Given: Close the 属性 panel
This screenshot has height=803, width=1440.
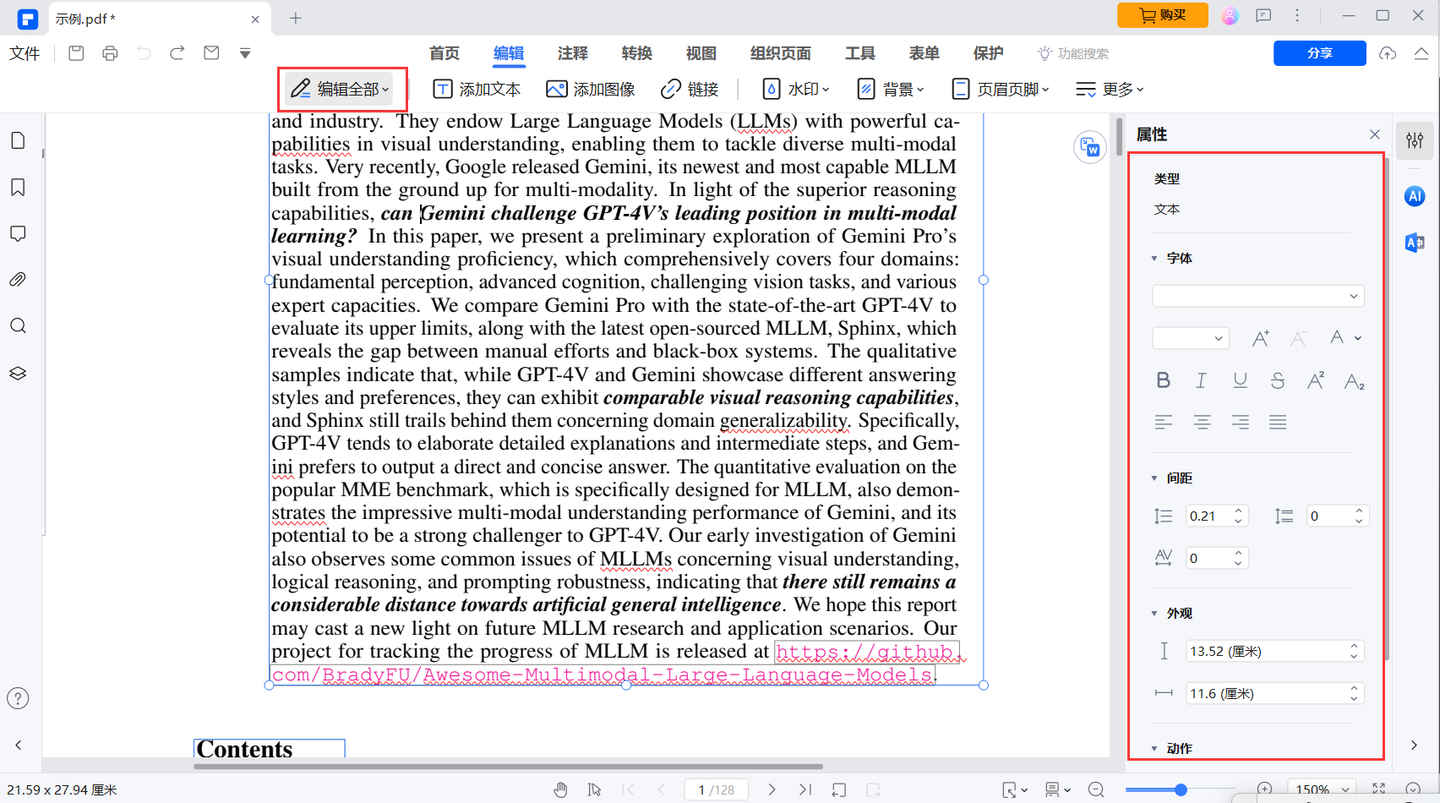Looking at the screenshot, I should [1375, 134].
